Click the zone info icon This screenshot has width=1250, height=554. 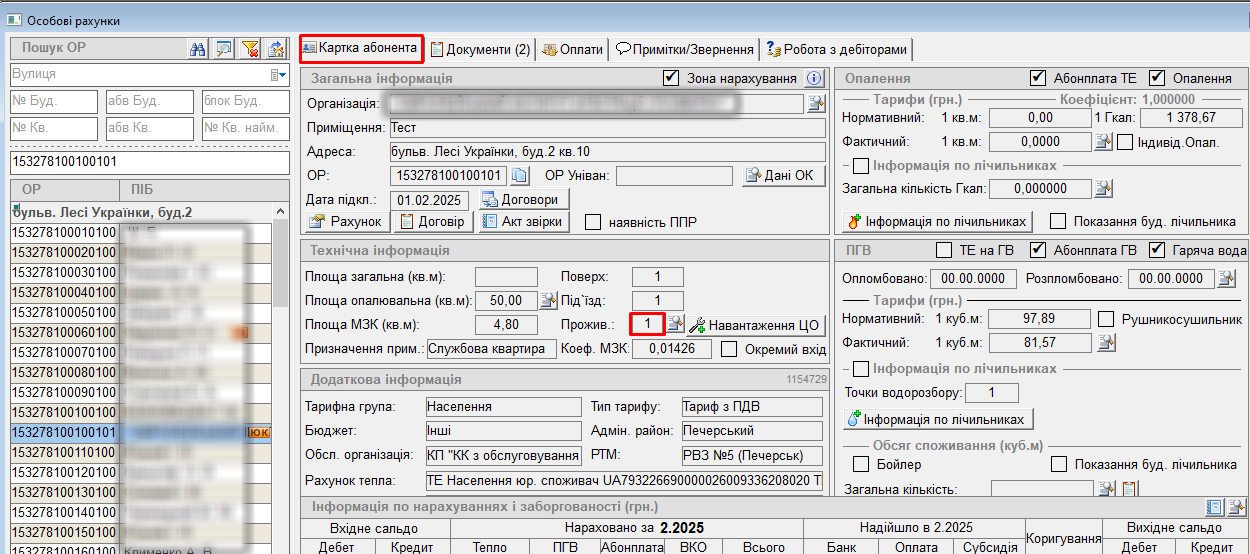point(814,78)
